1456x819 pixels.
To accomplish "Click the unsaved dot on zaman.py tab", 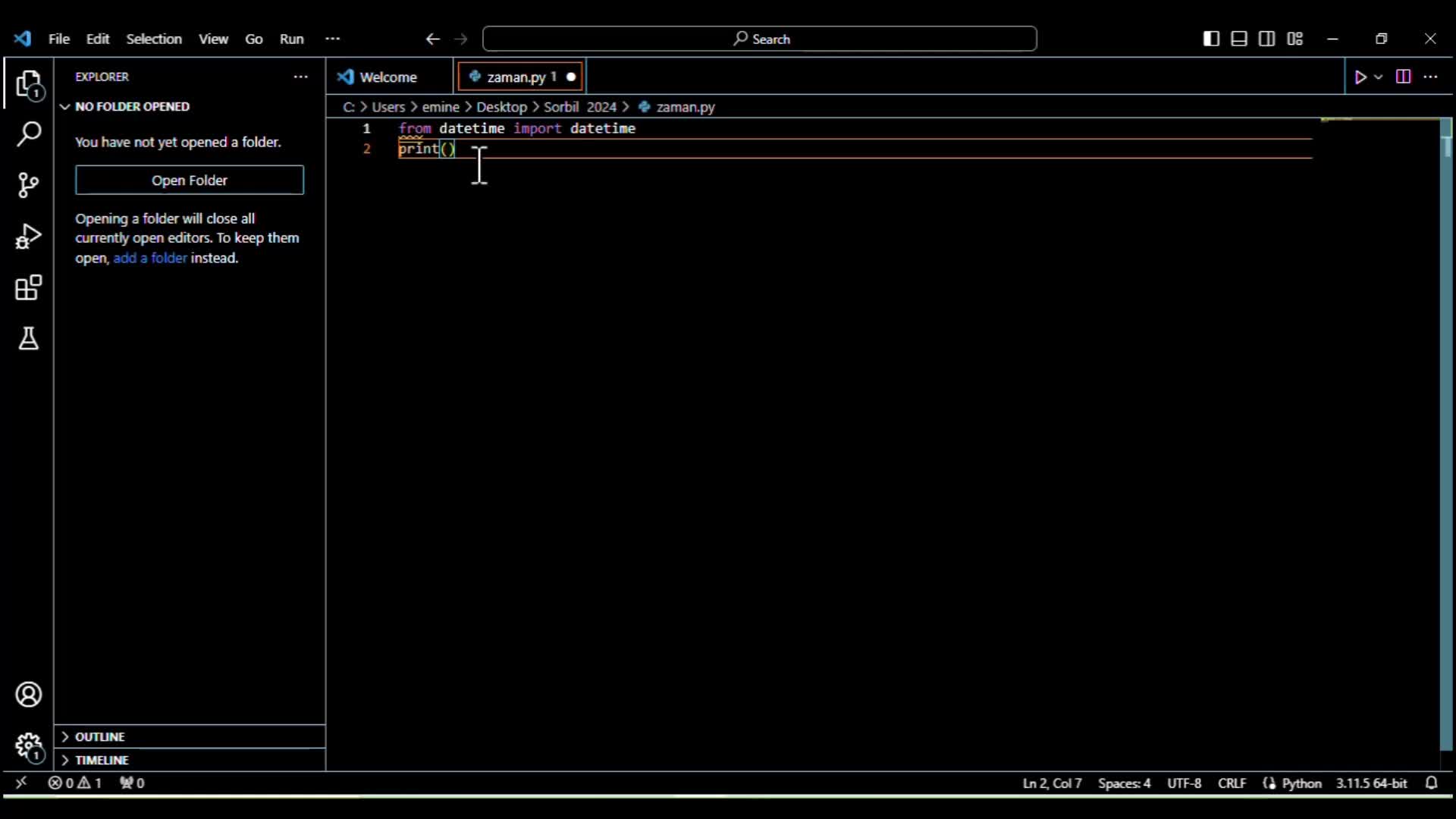I will 571,77.
